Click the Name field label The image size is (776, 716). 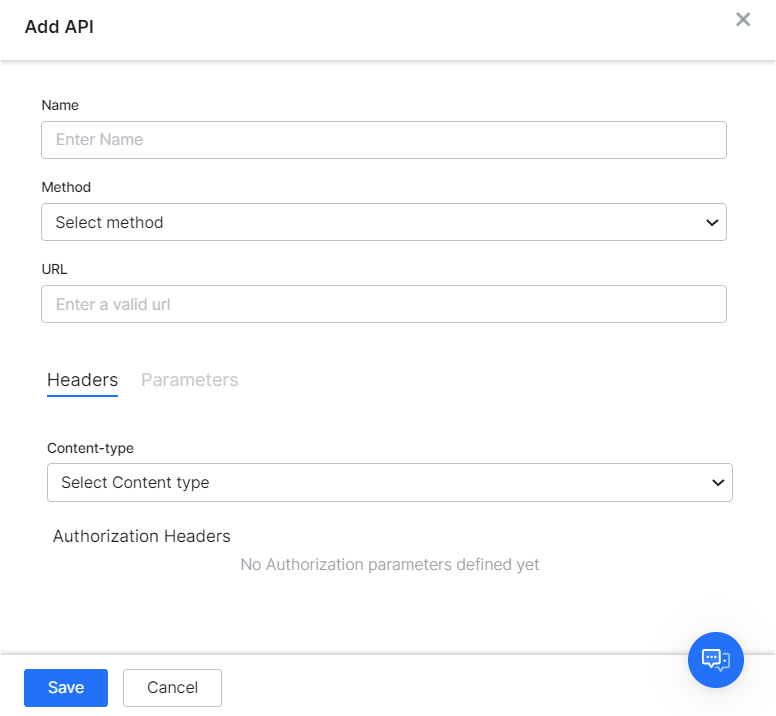(60, 105)
